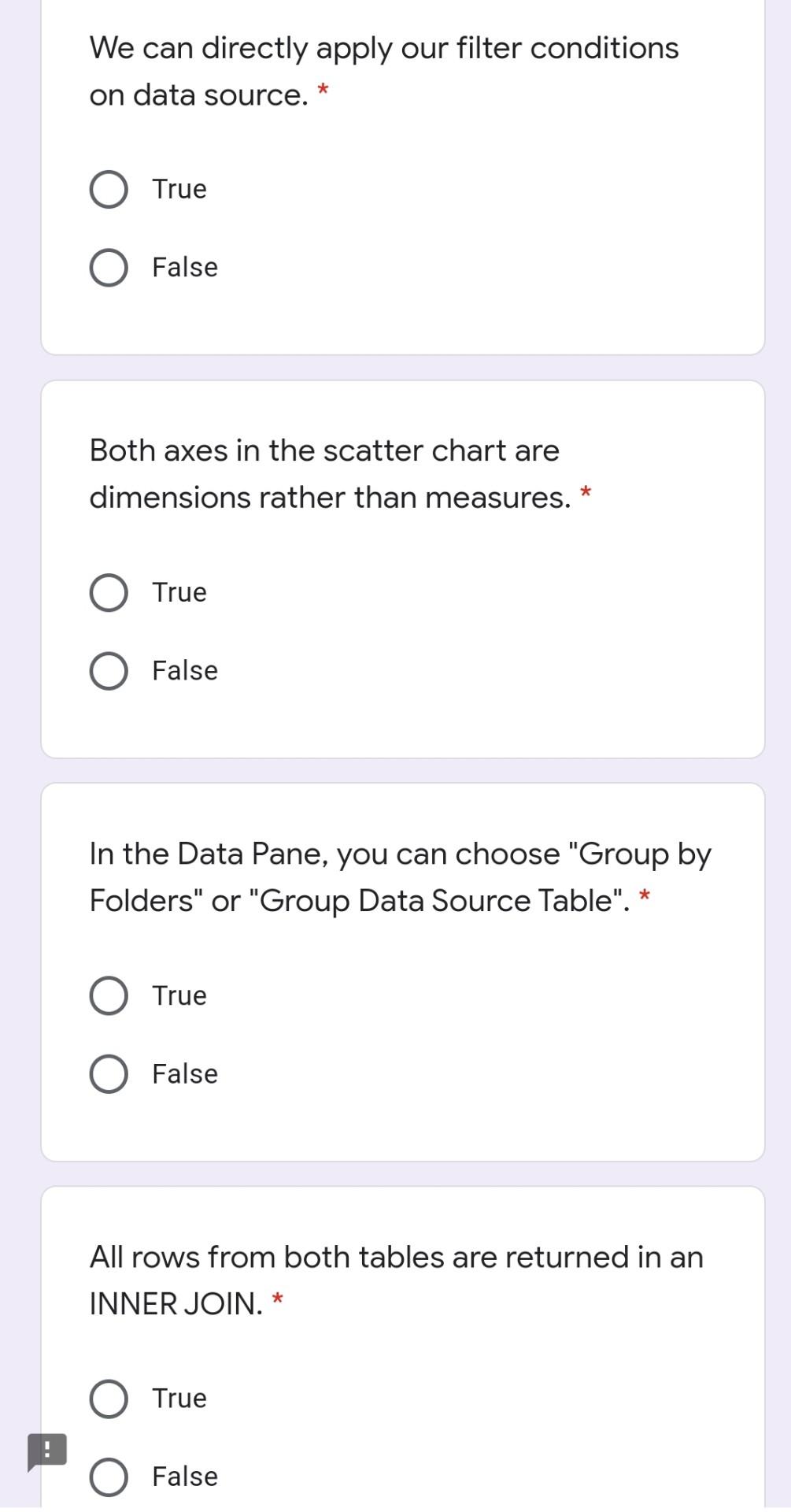The image size is (791, 1512).
Task: Click the 'True' label under INNER JOIN question
Action: pos(179,1399)
